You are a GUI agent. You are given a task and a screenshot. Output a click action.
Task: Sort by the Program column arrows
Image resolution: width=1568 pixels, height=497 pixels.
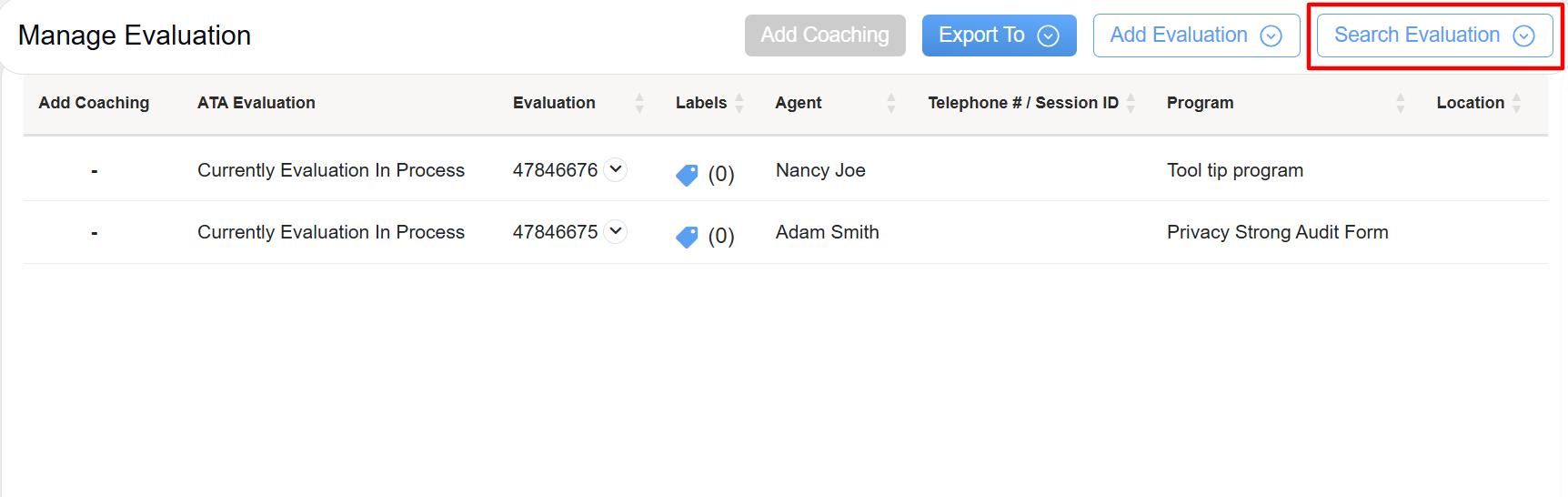[1401, 103]
